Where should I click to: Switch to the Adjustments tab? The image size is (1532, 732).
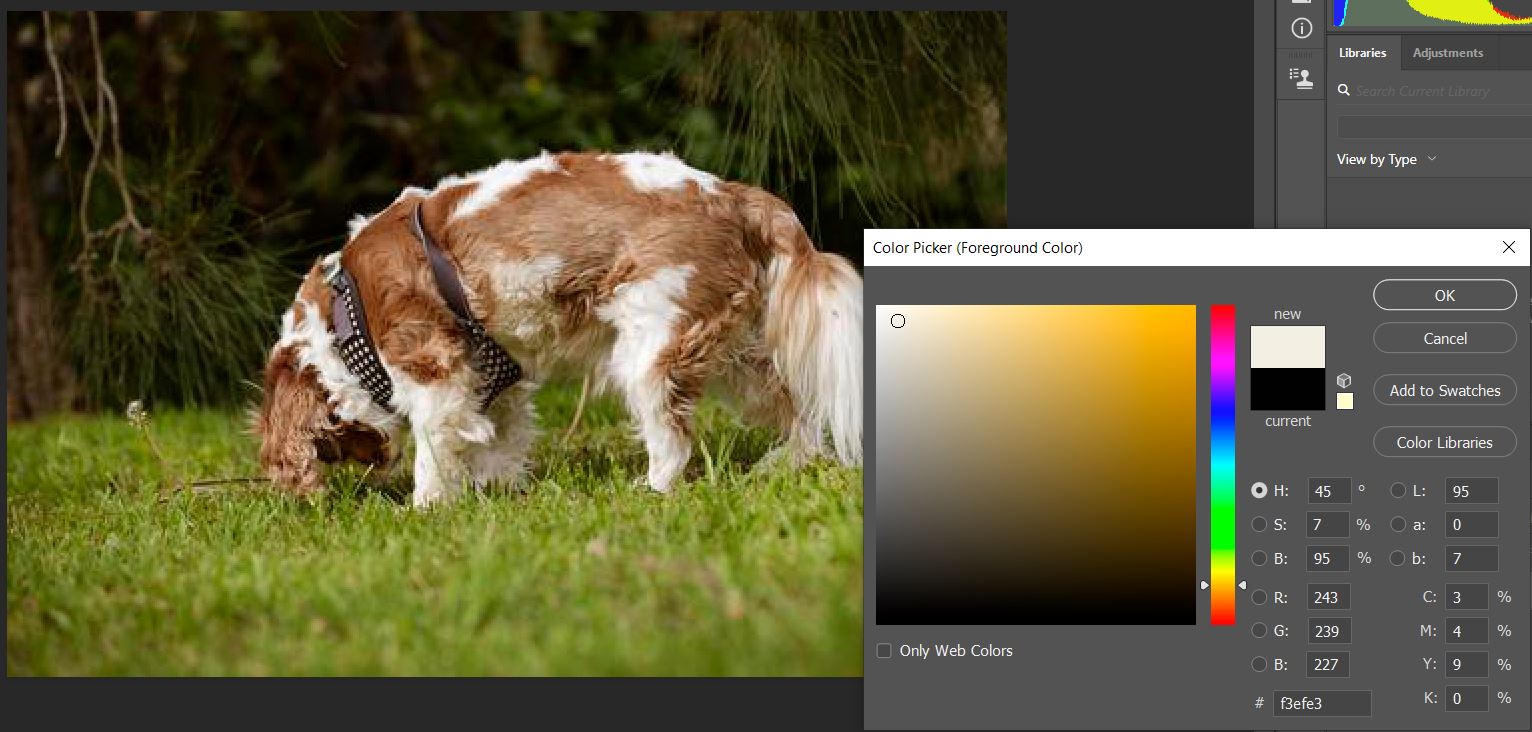click(x=1447, y=53)
